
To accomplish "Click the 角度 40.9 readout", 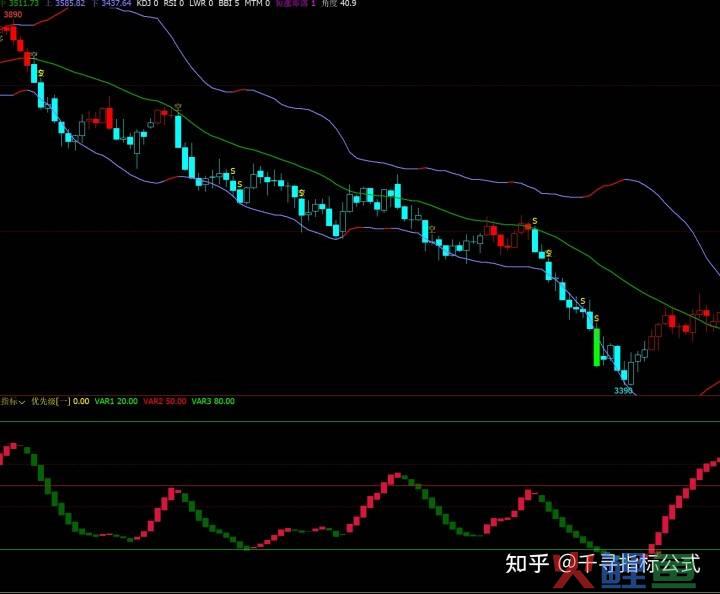I will click(x=339, y=3).
